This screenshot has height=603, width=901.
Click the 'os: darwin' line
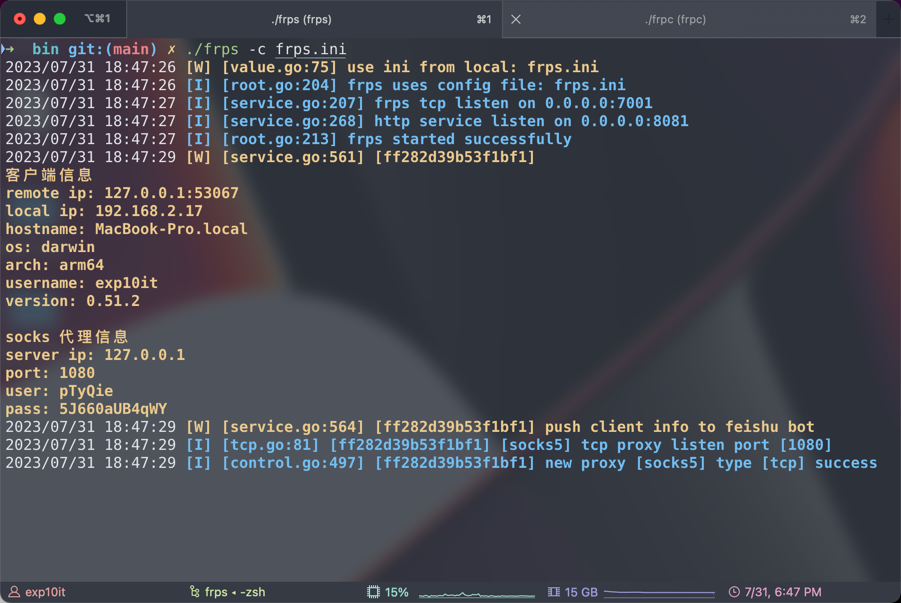[50, 247]
